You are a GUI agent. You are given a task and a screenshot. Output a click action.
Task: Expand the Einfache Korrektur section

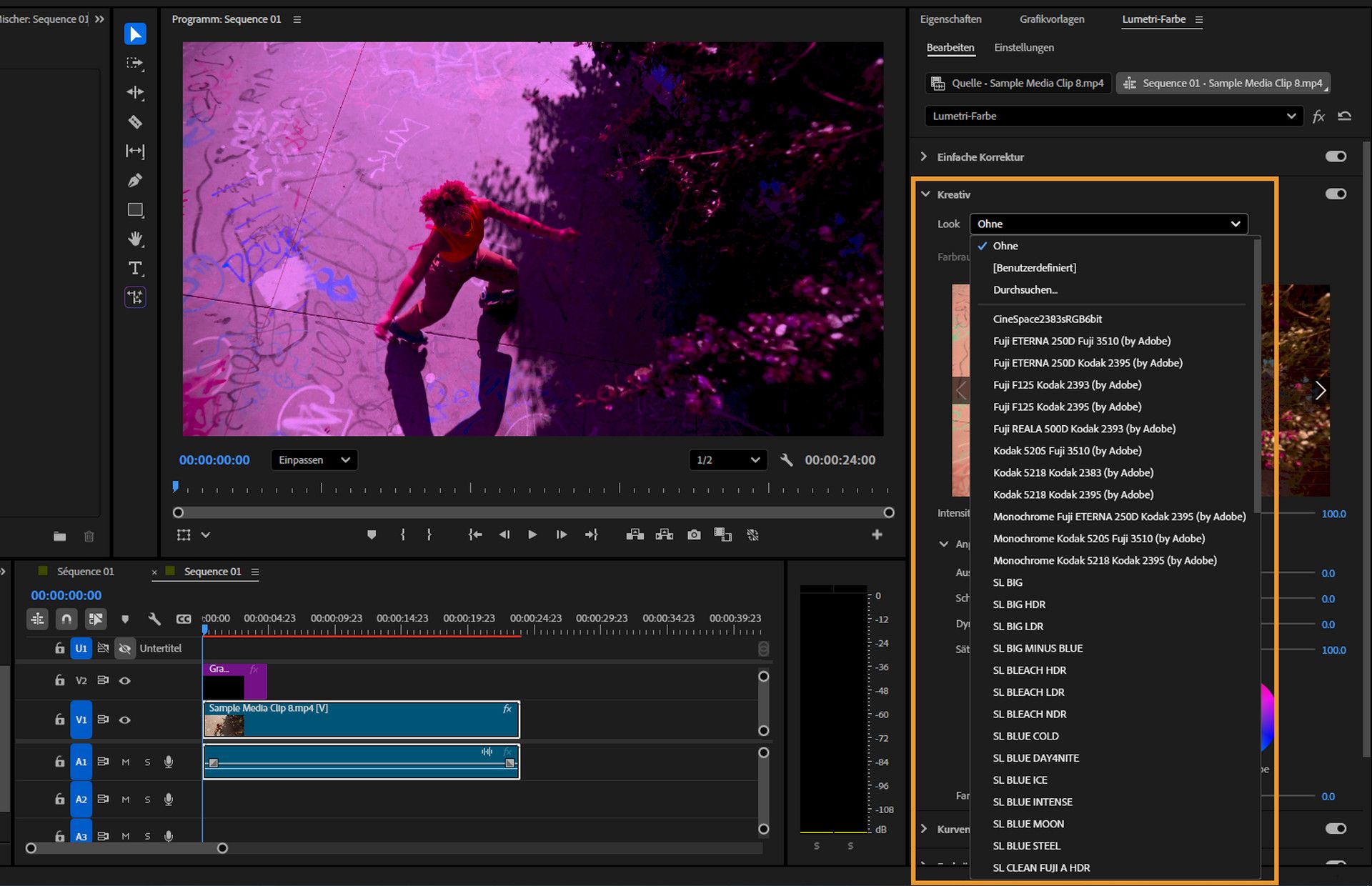pyautogui.click(x=923, y=156)
